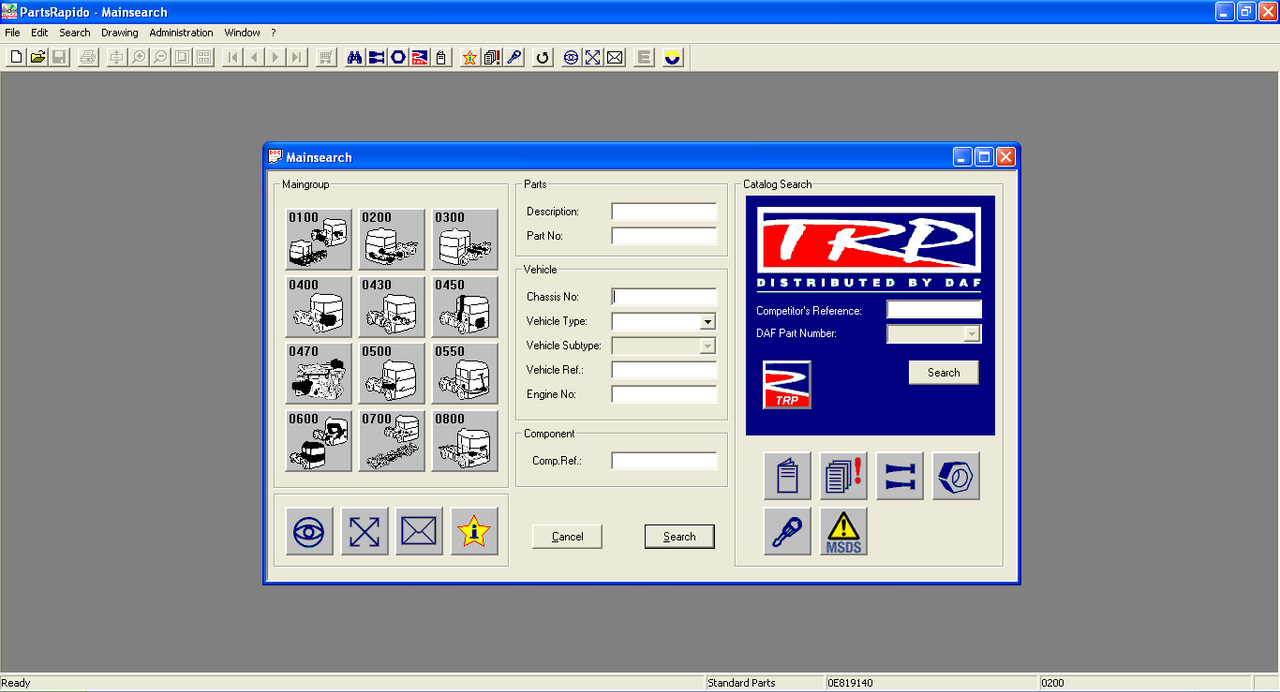Click the Search button next to Cancel
Screen dimensions: 1280x692
(679, 537)
